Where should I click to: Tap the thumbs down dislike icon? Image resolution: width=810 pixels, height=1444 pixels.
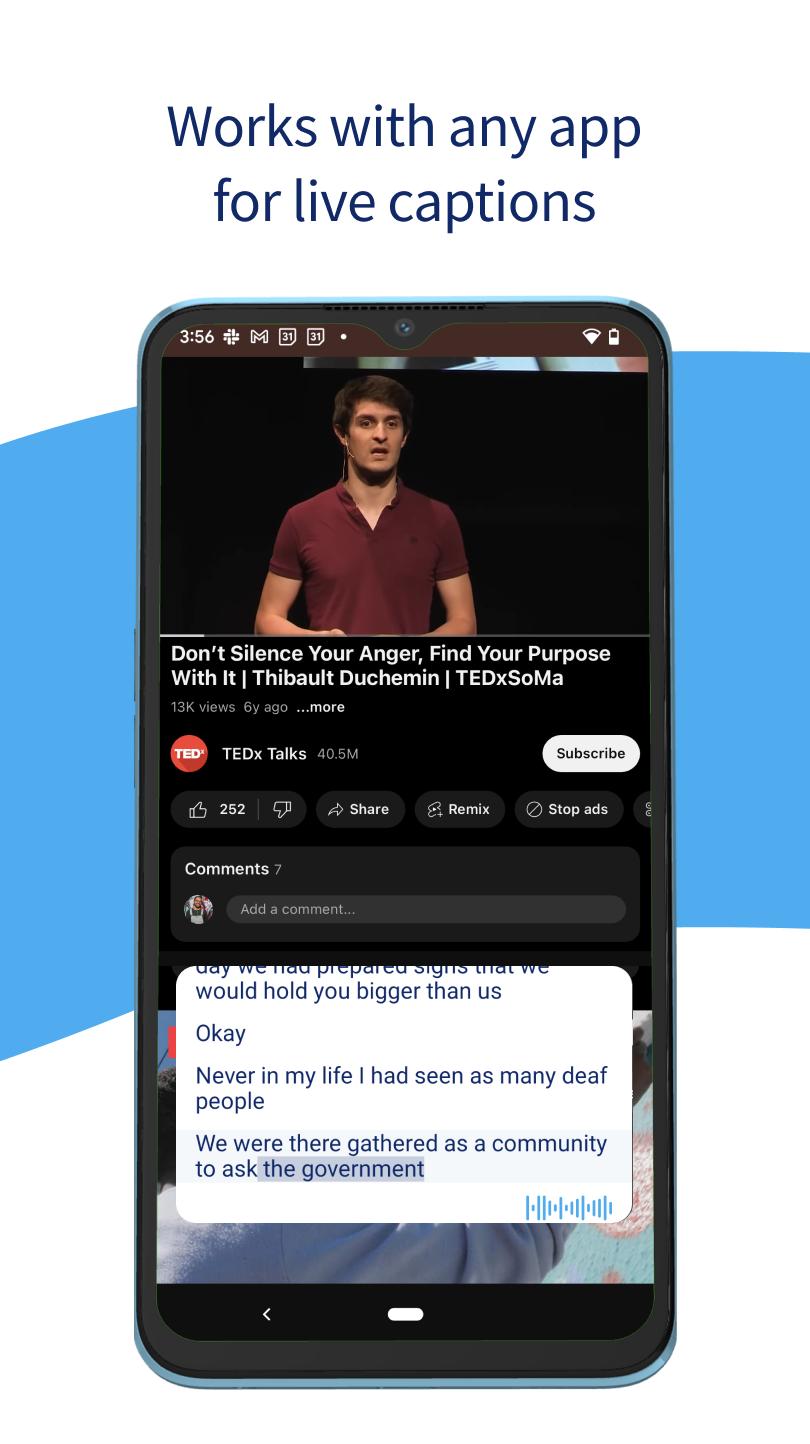tap(282, 809)
